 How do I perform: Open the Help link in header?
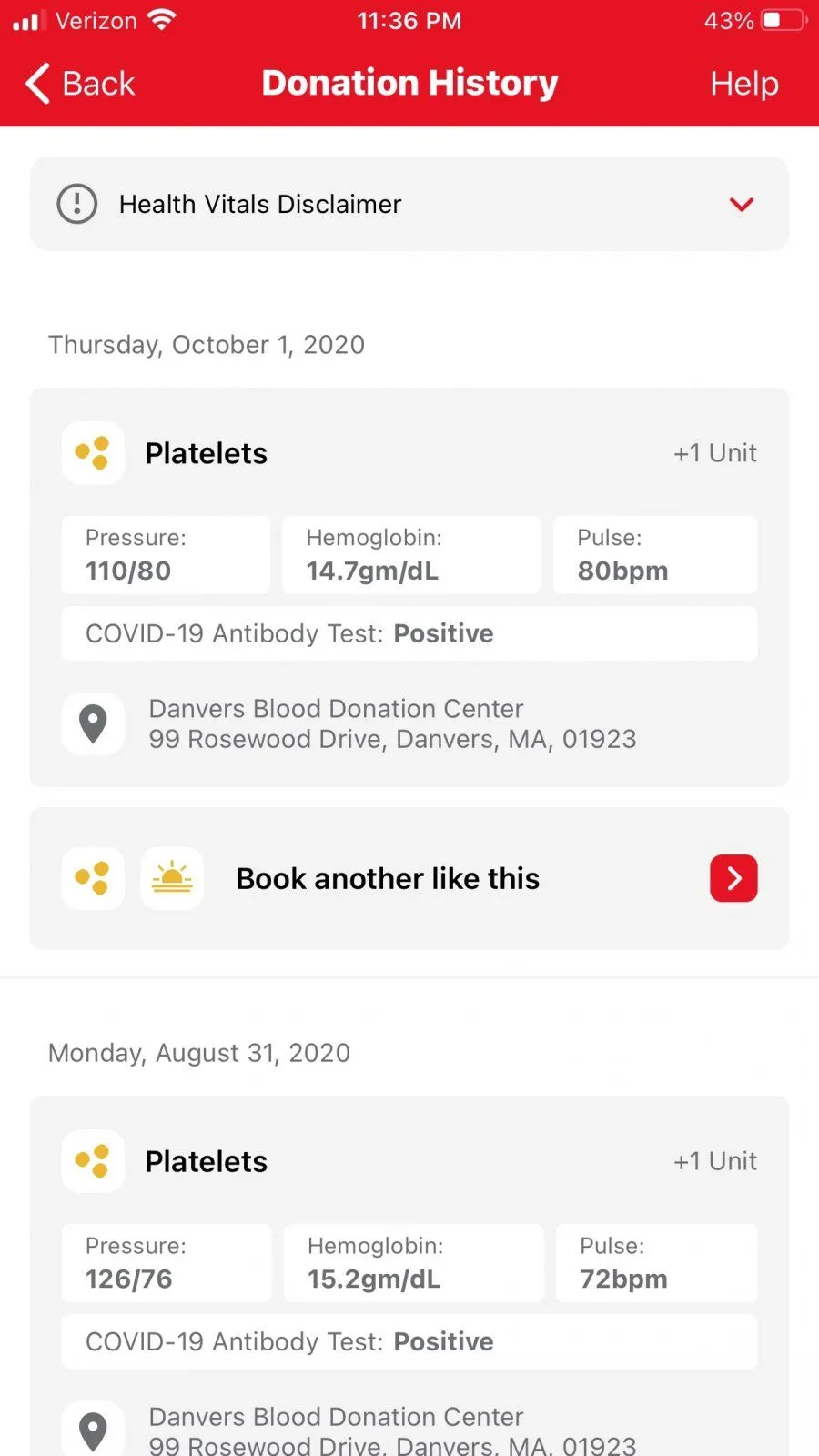tap(743, 84)
